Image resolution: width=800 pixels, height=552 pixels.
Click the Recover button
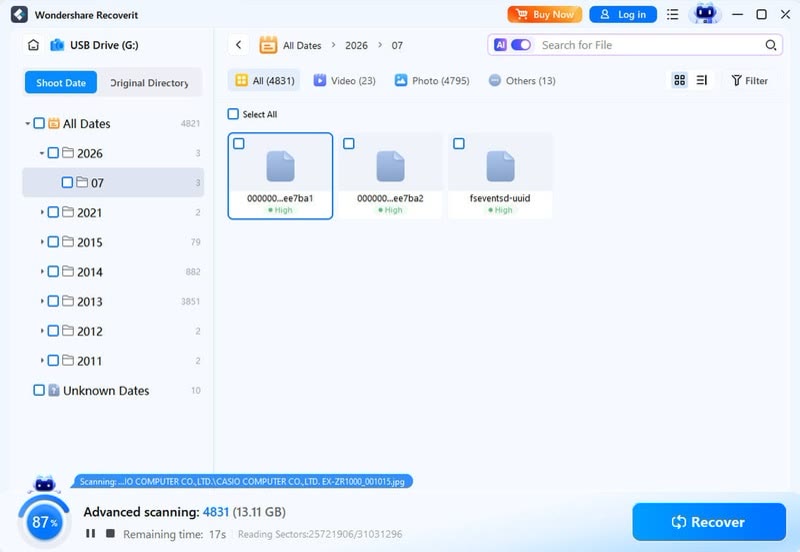click(x=709, y=521)
